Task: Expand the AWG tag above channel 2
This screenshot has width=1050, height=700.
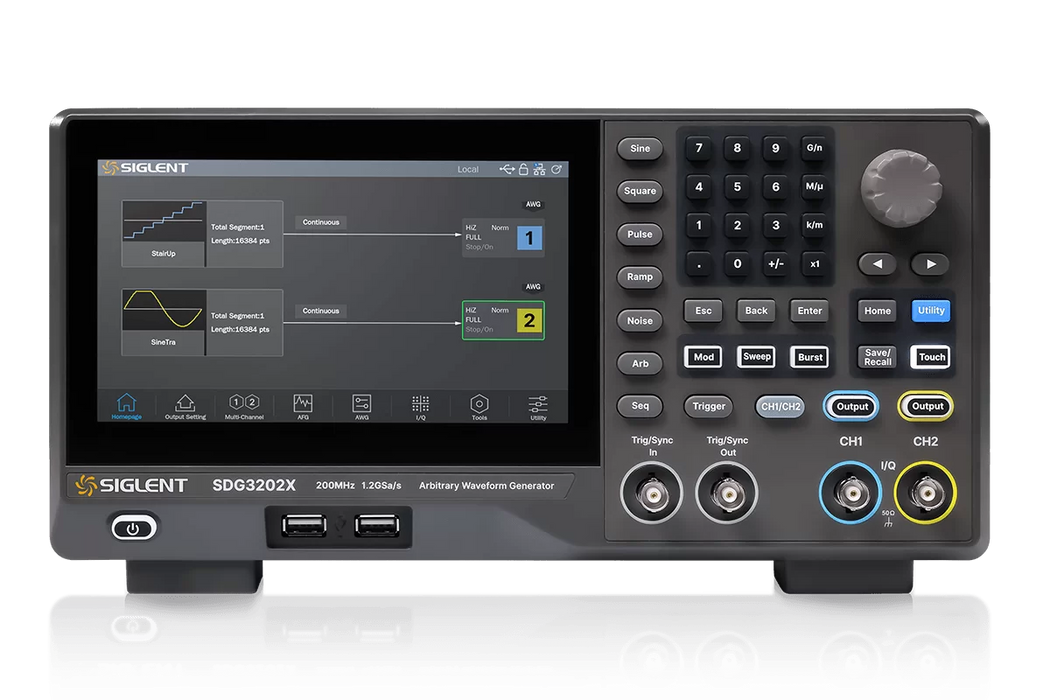Action: pos(532,286)
